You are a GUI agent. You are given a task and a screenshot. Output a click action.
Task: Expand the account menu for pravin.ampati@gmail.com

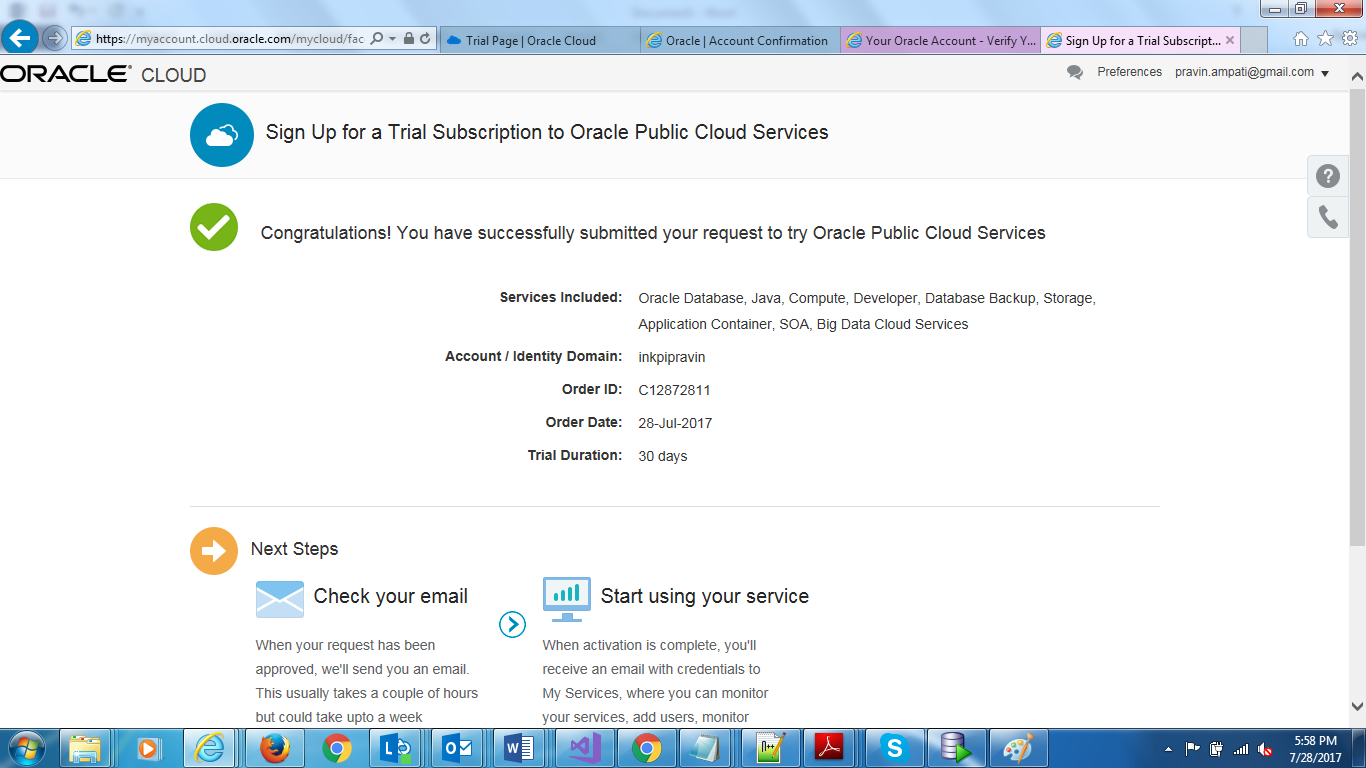[x=1326, y=72]
